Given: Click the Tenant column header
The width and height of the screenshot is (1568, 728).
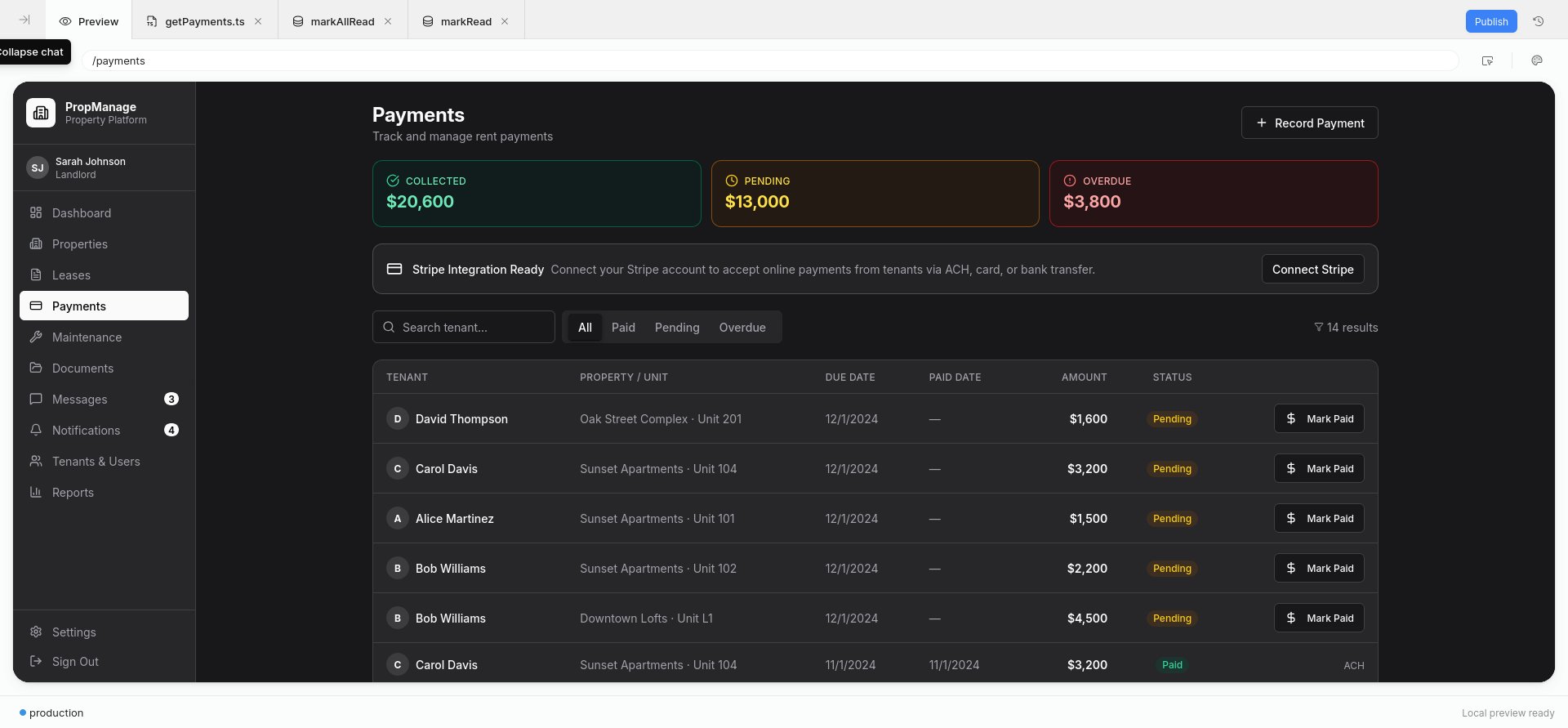Looking at the screenshot, I should (x=407, y=377).
